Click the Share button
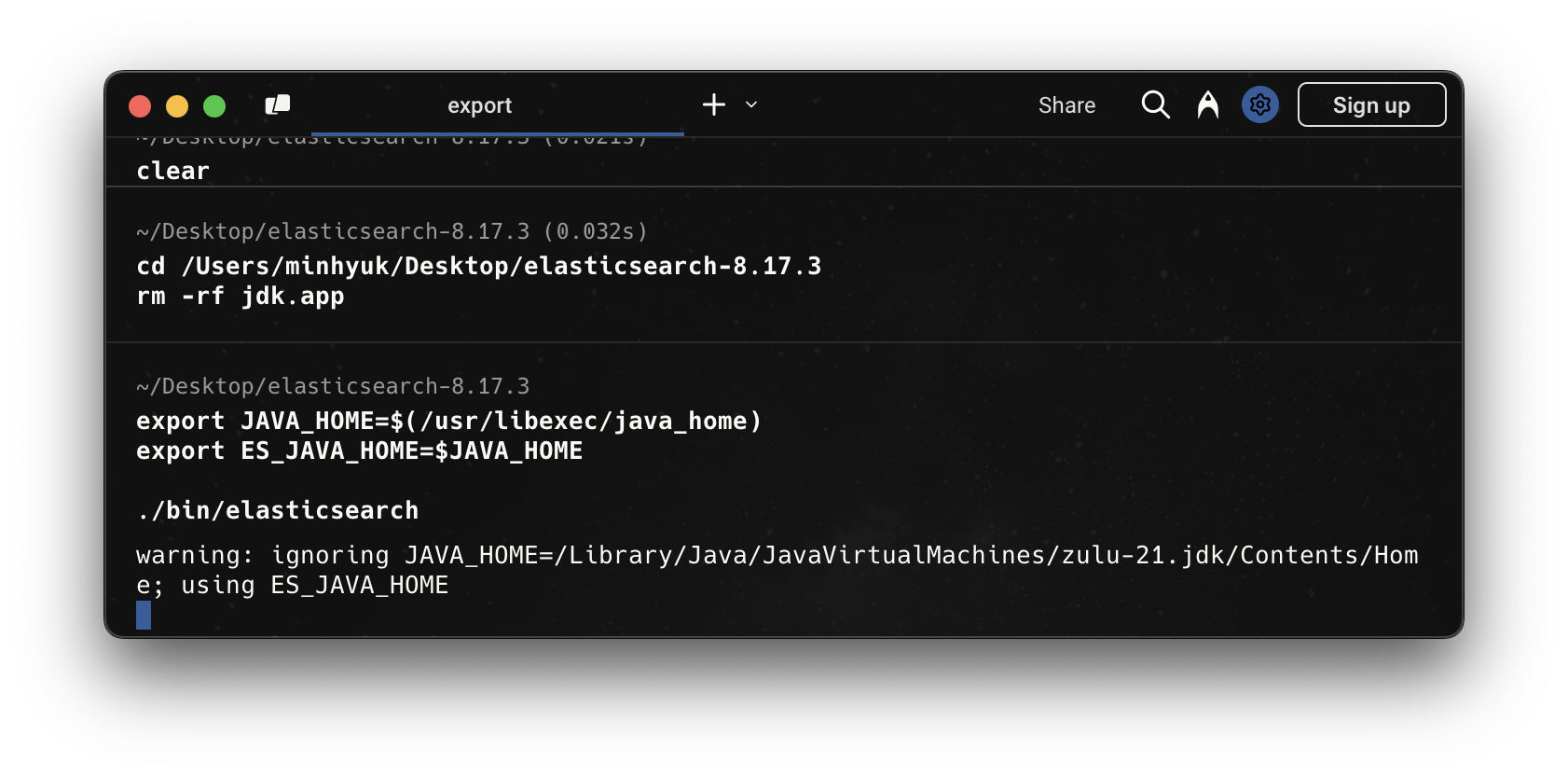Image resolution: width=1568 pixels, height=776 pixels. [x=1066, y=105]
